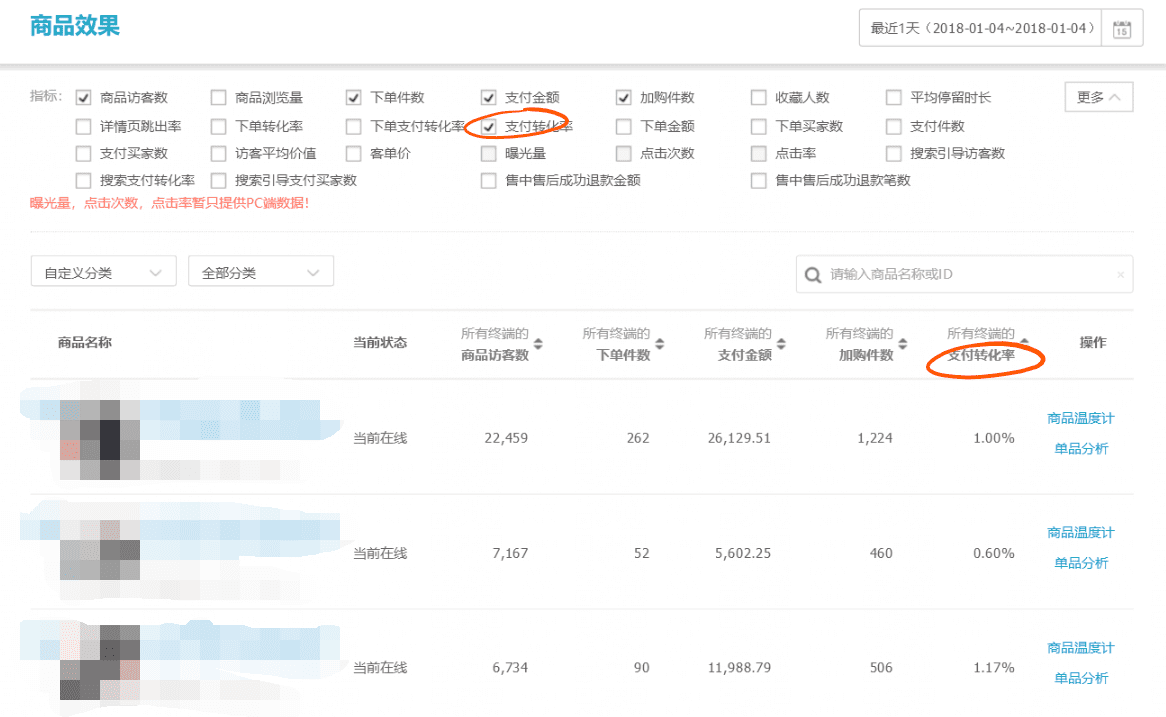The width and height of the screenshot is (1166, 717).
Task: Check the 售中售后成功退款金额 indicator
Action: 489,180
